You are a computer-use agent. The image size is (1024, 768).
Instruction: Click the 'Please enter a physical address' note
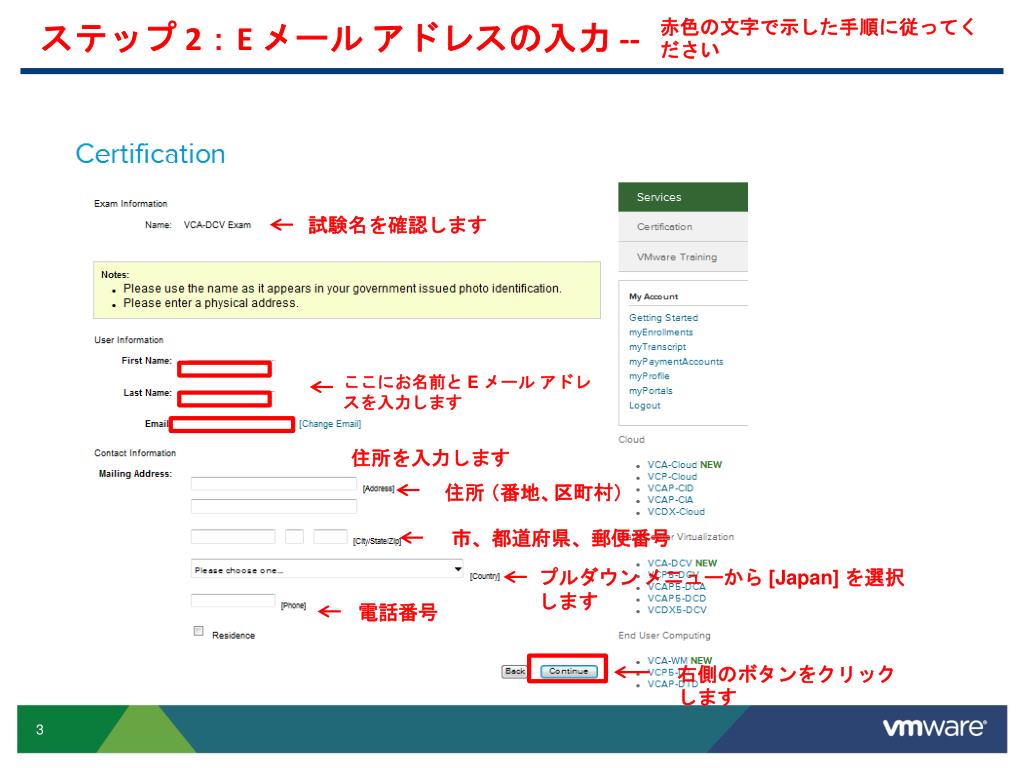tap(210, 303)
